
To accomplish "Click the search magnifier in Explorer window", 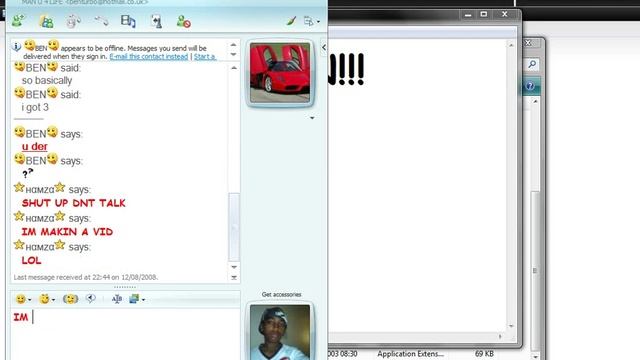I will [532, 64].
